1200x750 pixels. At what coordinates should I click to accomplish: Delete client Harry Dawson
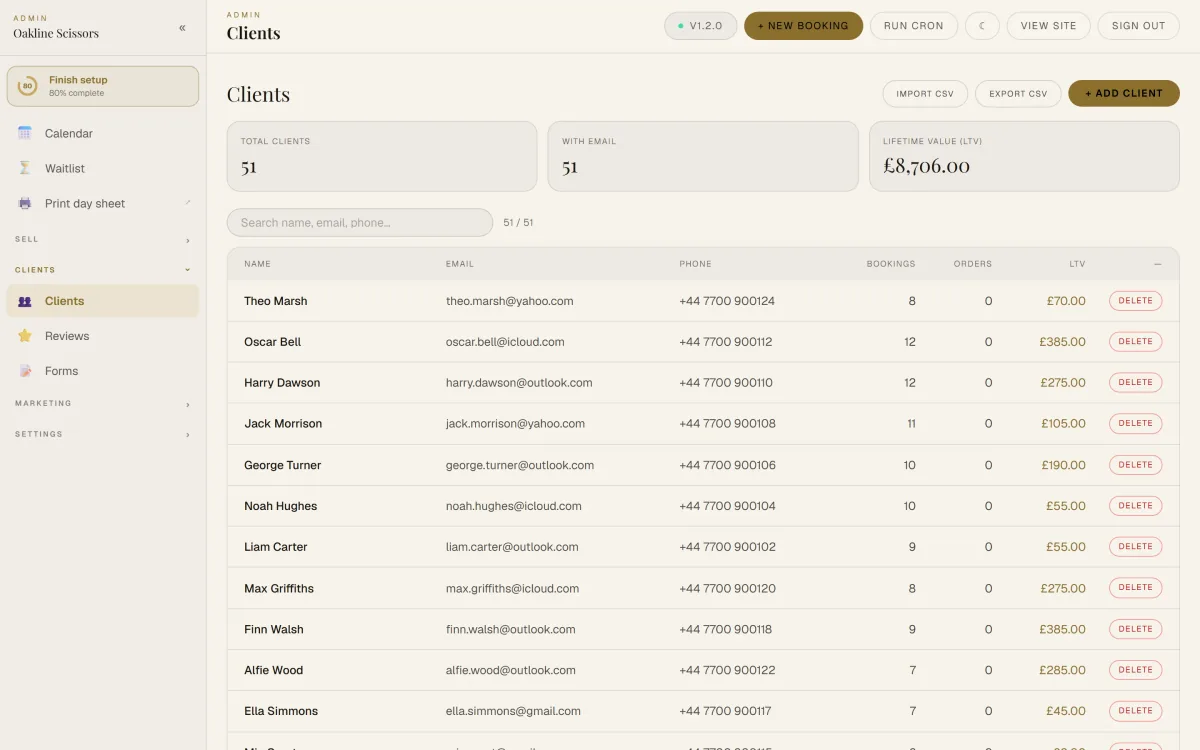pos(1136,383)
